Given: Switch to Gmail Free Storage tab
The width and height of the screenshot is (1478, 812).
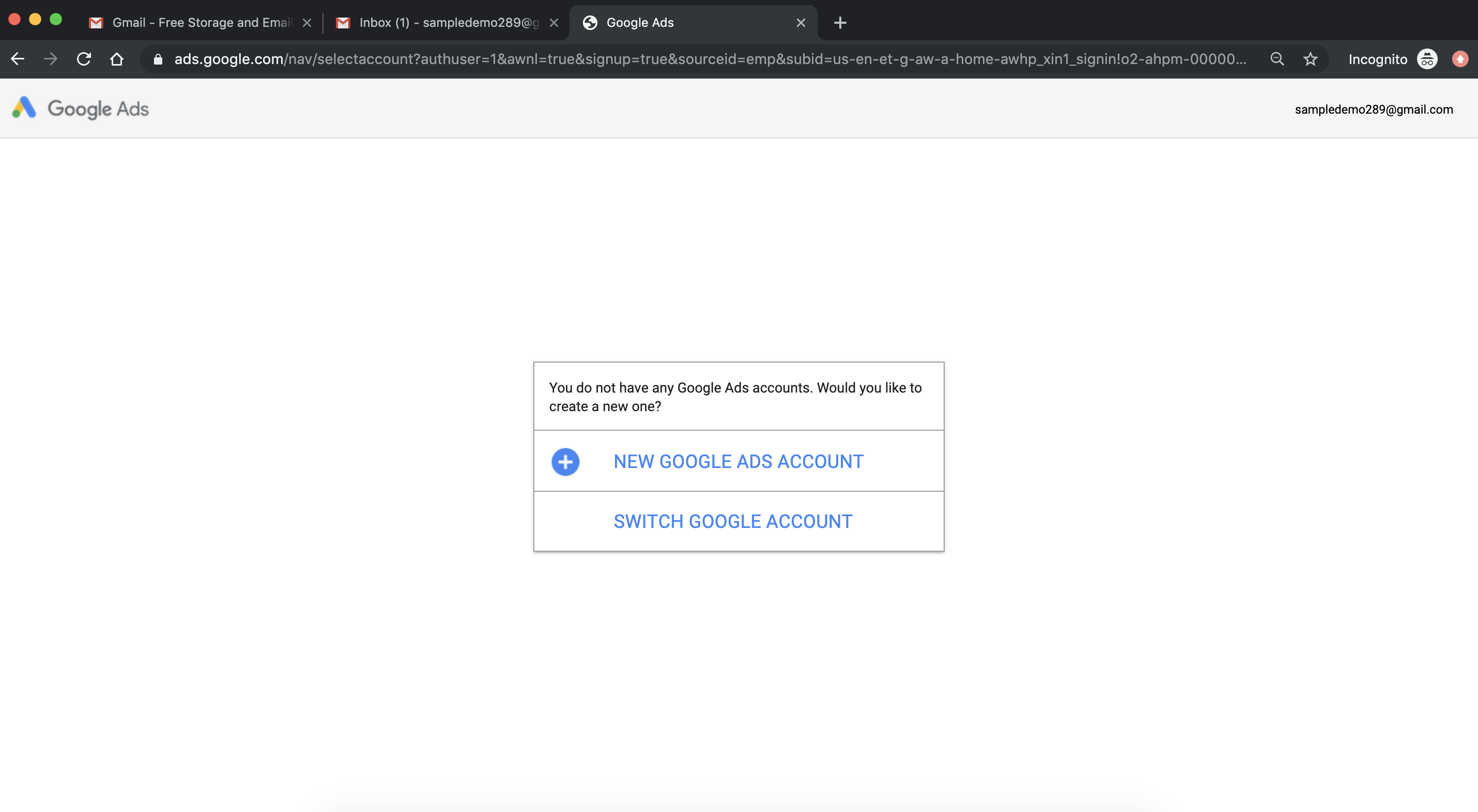Looking at the screenshot, I should [201, 22].
